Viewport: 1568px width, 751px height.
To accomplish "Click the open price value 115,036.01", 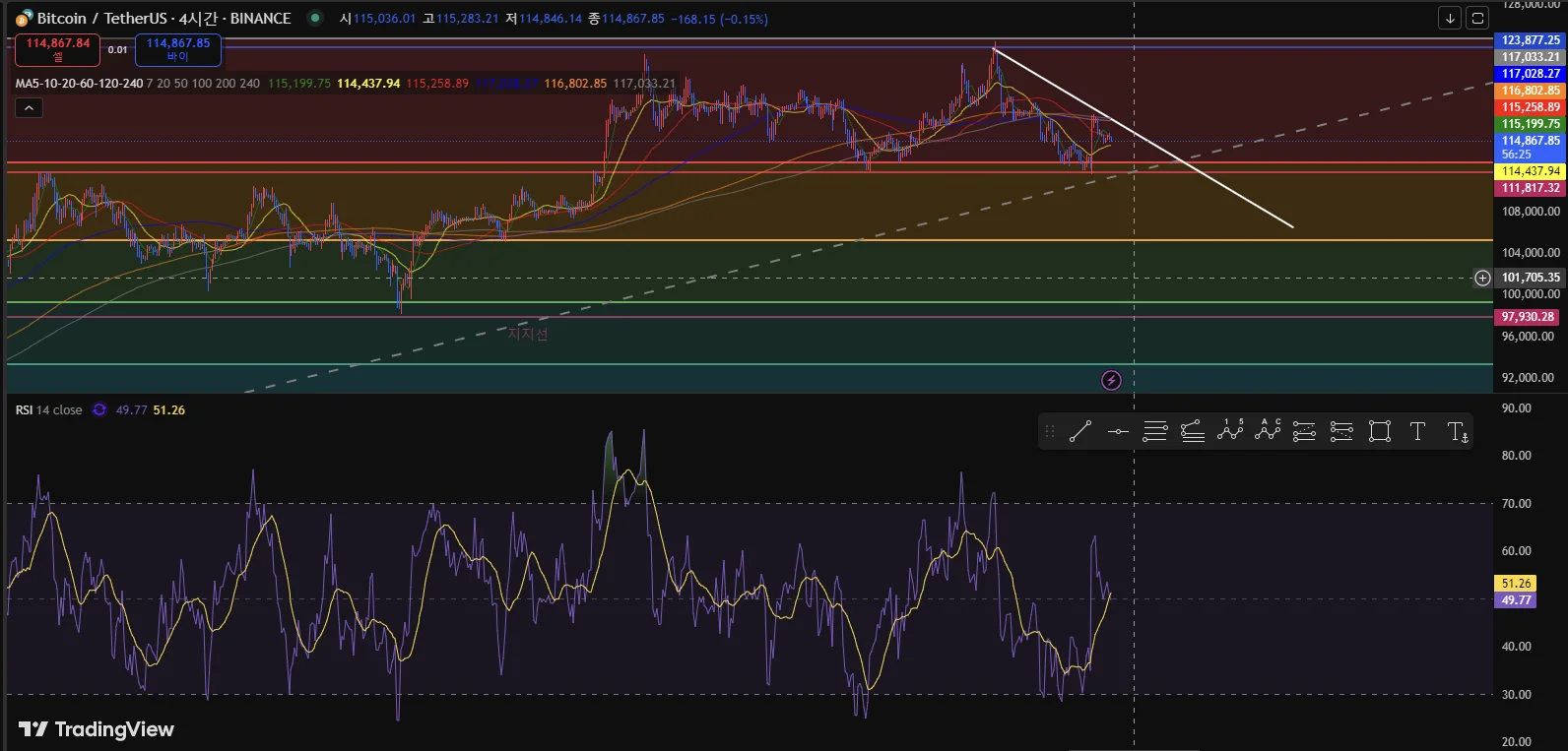I will click(x=385, y=19).
